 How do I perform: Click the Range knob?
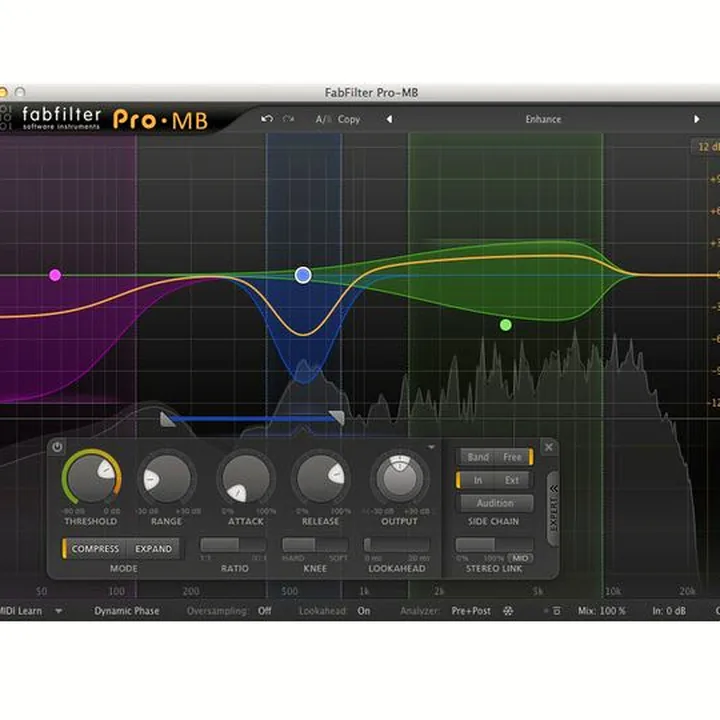pos(167,478)
